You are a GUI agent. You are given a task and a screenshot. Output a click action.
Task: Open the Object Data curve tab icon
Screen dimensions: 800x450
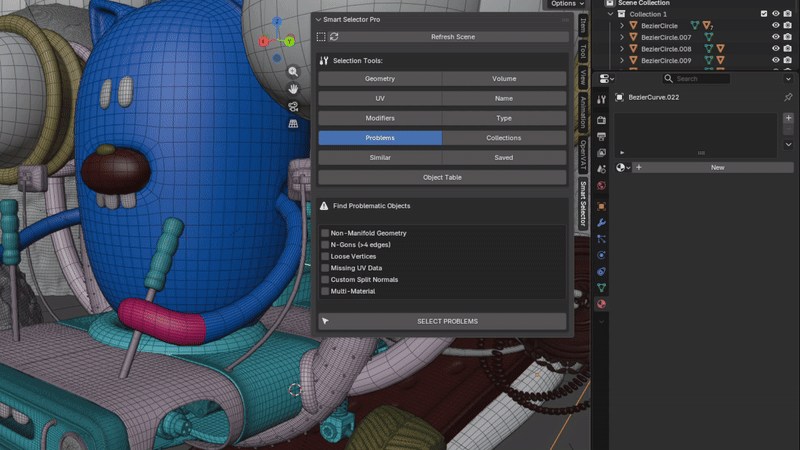[602, 288]
